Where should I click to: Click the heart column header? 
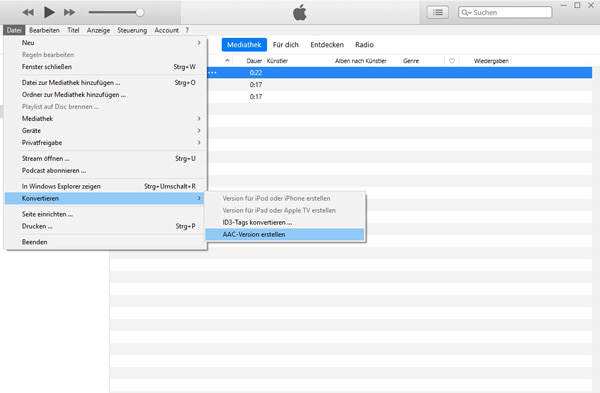click(x=452, y=61)
